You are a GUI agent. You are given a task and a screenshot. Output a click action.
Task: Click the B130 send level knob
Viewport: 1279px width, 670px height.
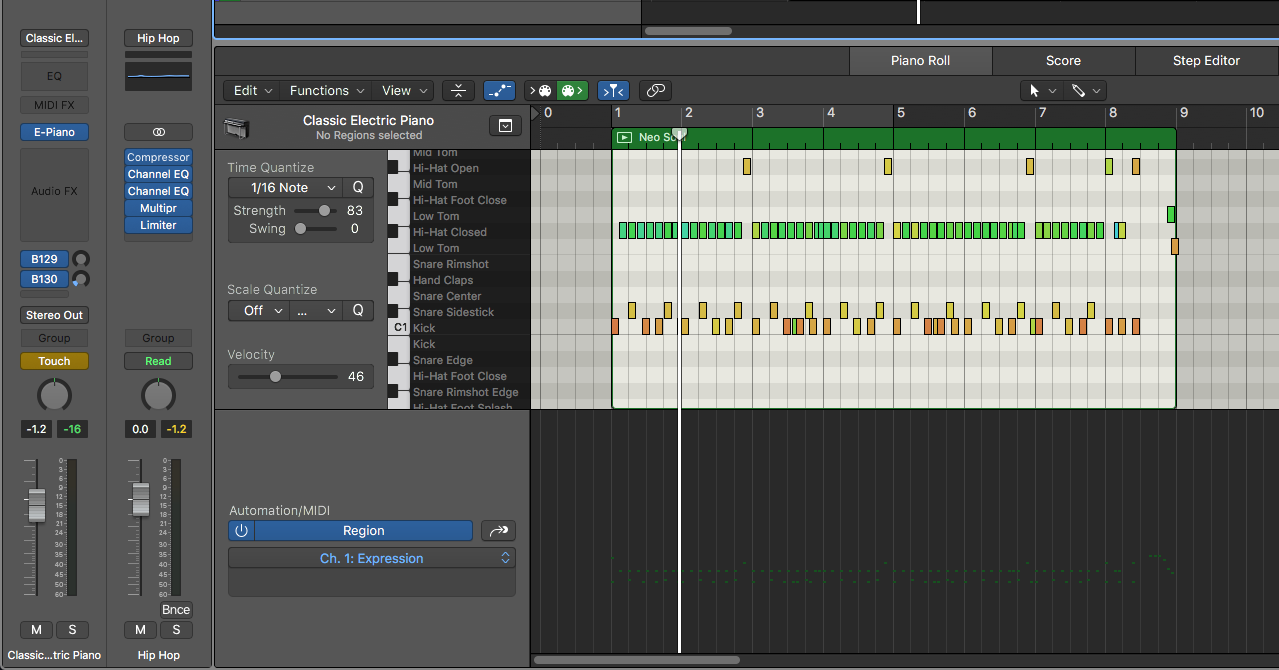[x=81, y=279]
